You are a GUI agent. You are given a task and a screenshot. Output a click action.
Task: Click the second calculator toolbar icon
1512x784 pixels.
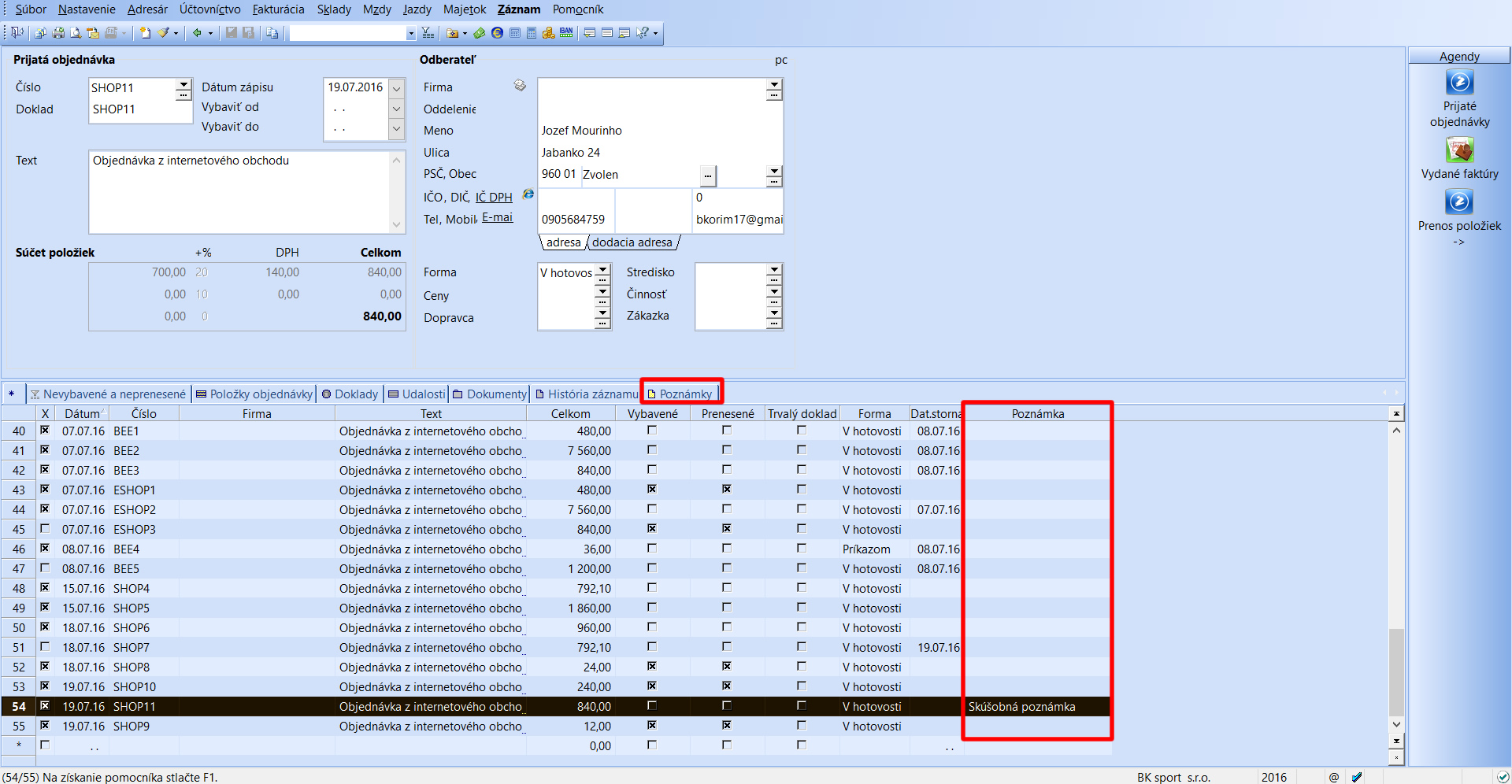coord(532,33)
